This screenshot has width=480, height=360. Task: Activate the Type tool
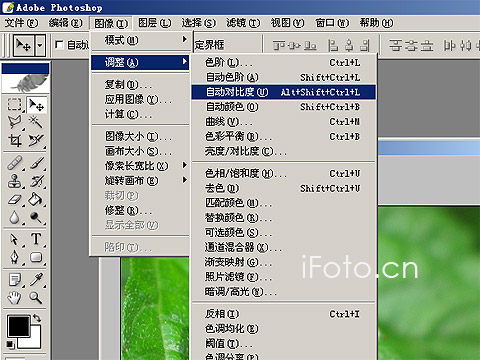tap(36, 239)
